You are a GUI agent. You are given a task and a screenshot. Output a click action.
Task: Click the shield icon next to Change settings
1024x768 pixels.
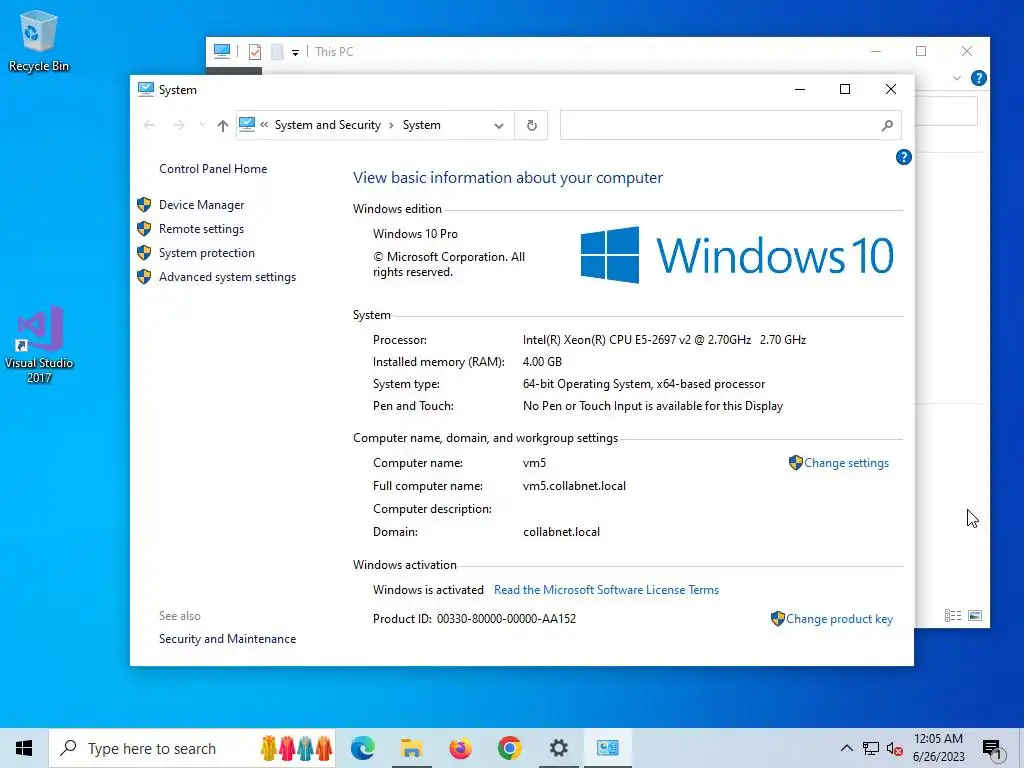795,463
